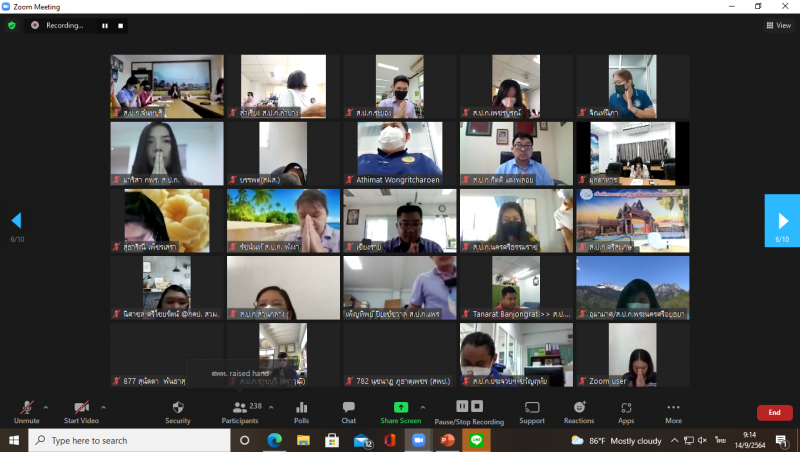Click the Recording... status label

point(64,25)
